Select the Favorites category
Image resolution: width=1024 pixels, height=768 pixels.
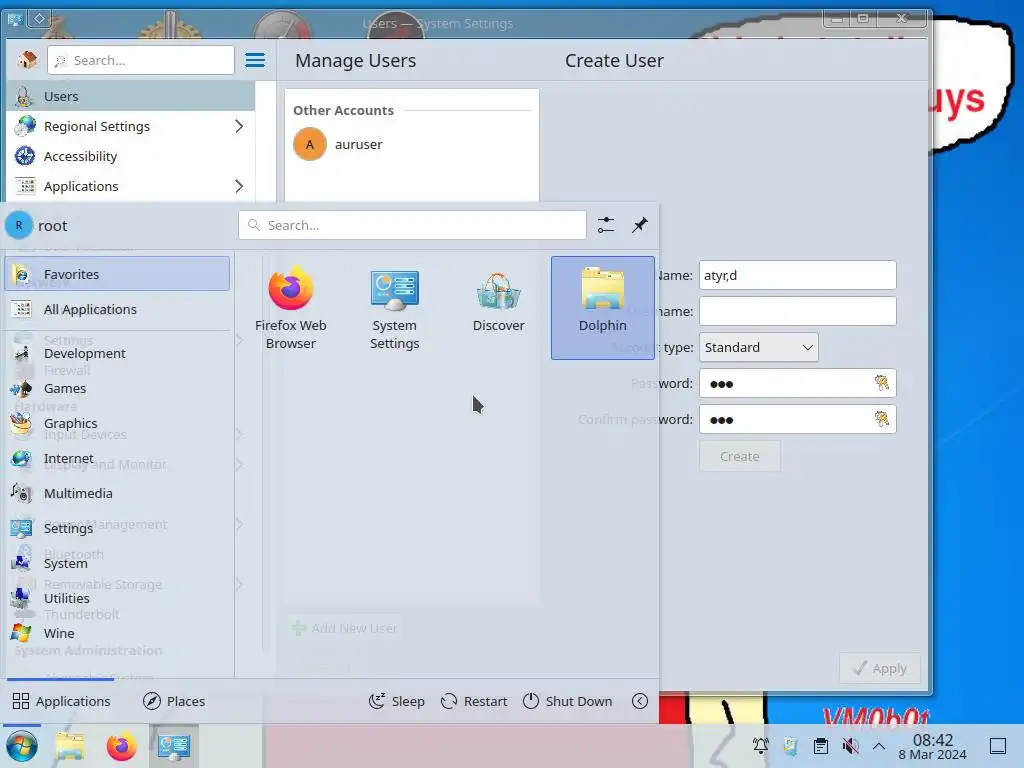tap(118, 274)
